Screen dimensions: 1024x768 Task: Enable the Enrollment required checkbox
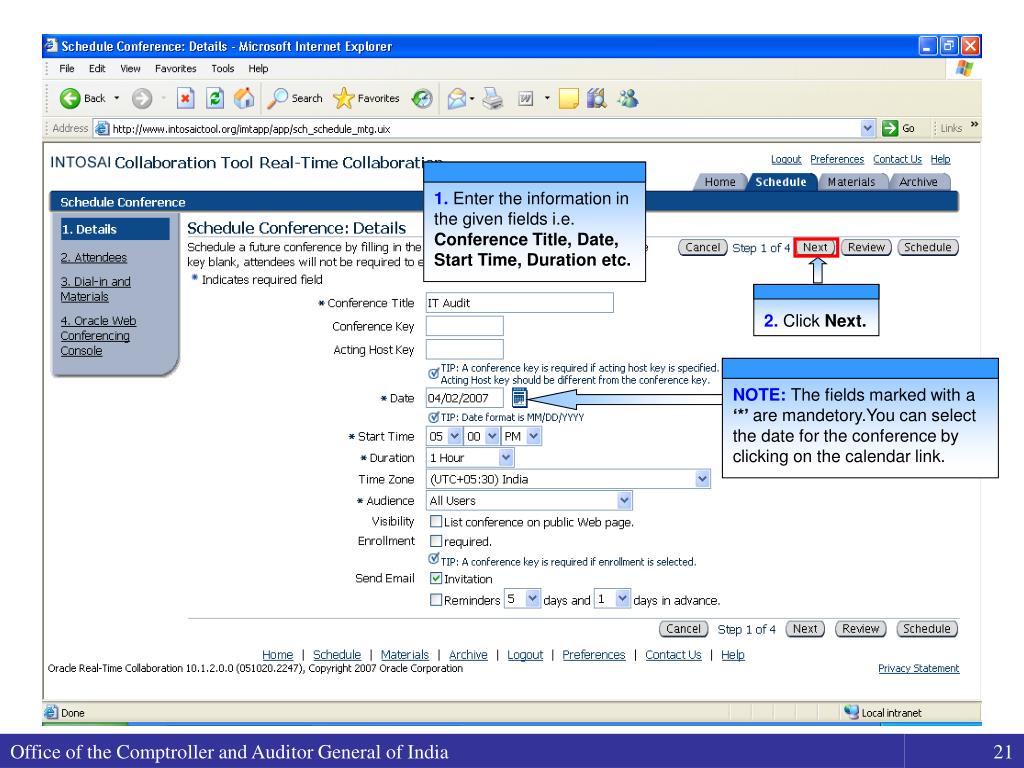pyautogui.click(x=436, y=541)
